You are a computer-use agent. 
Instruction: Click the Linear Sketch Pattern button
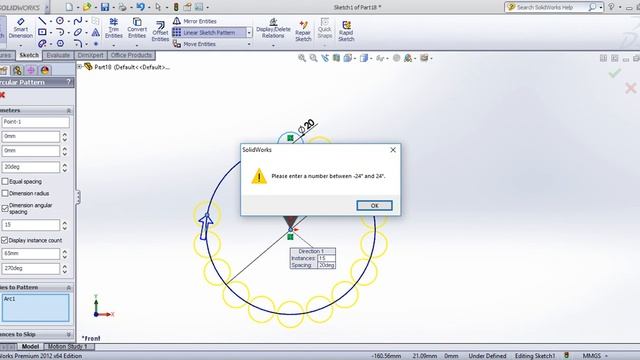click(209, 32)
